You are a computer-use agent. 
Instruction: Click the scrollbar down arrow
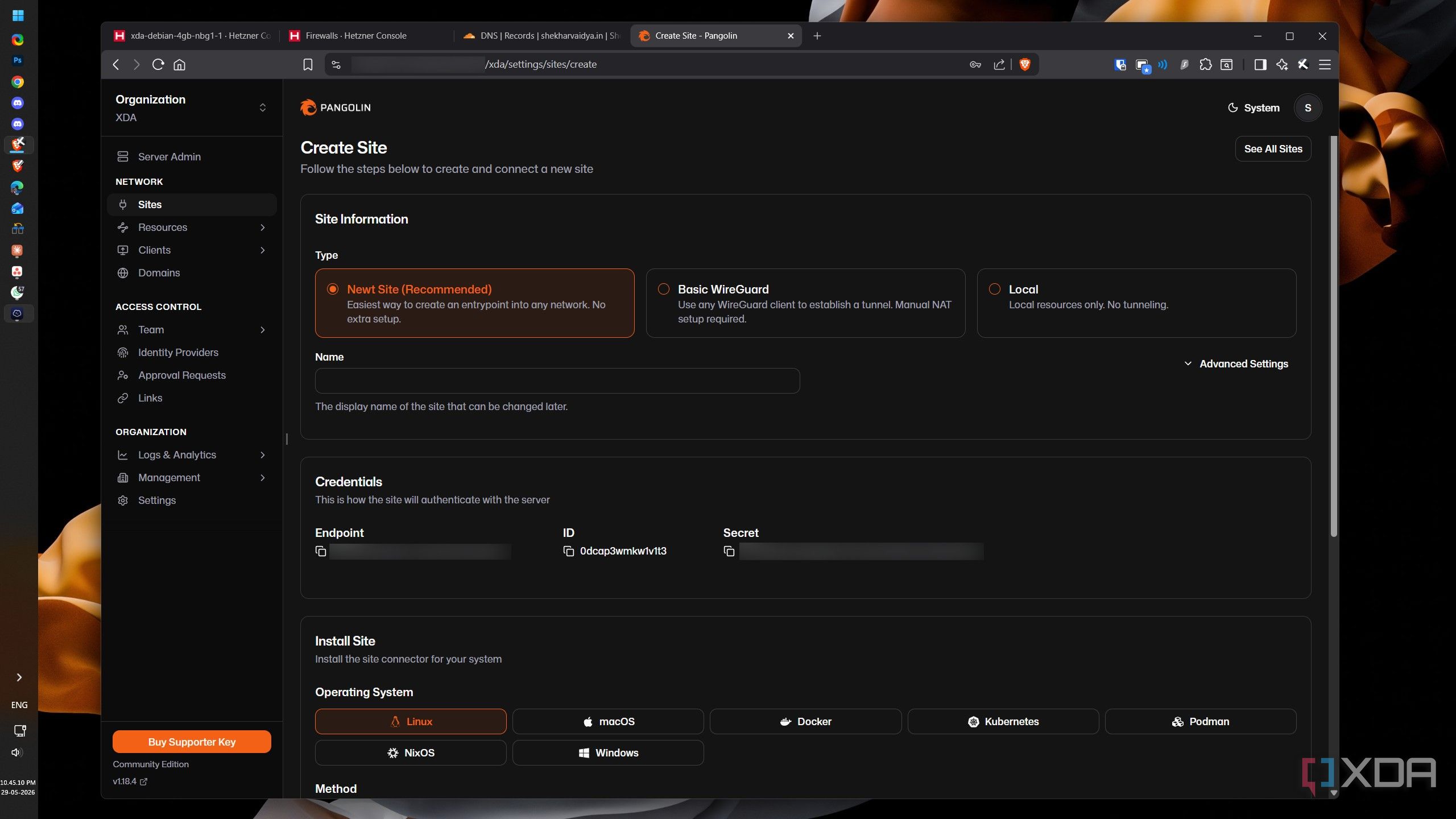[1334, 792]
